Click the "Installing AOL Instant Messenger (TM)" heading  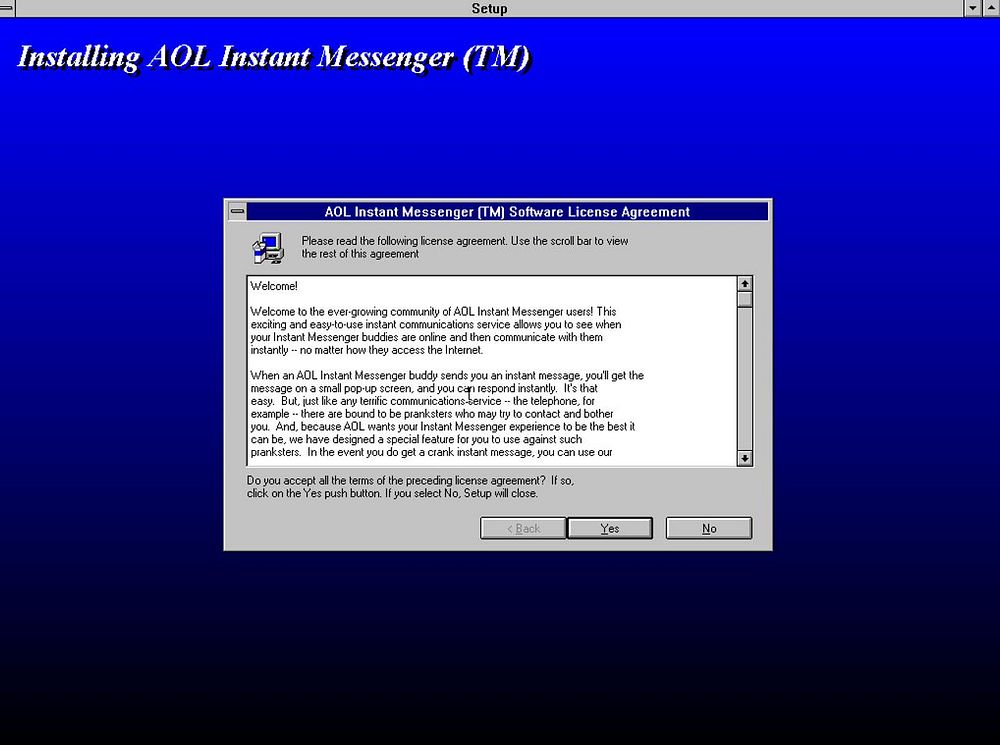coord(274,57)
